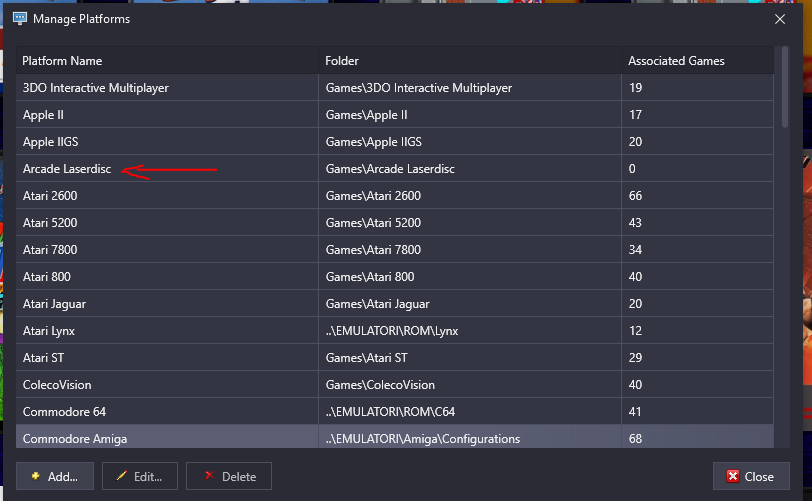Click the window X close icon
The image size is (812, 501).
[x=780, y=19]
